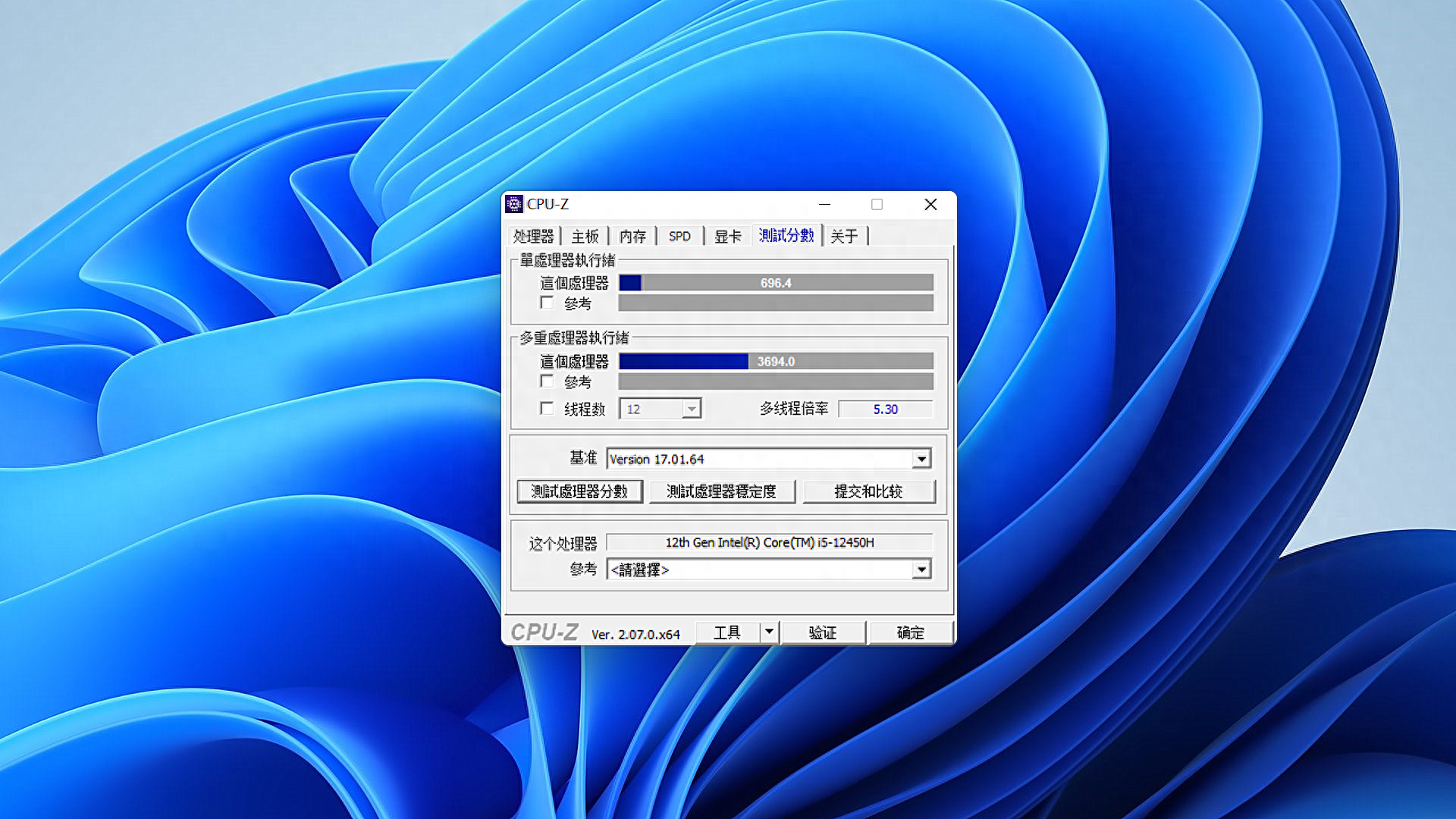Click the 多线程倍率 label
Image resolution: width=1456 pixels, height=819 pixels.
pyautogui.click(x=794, y=409)
